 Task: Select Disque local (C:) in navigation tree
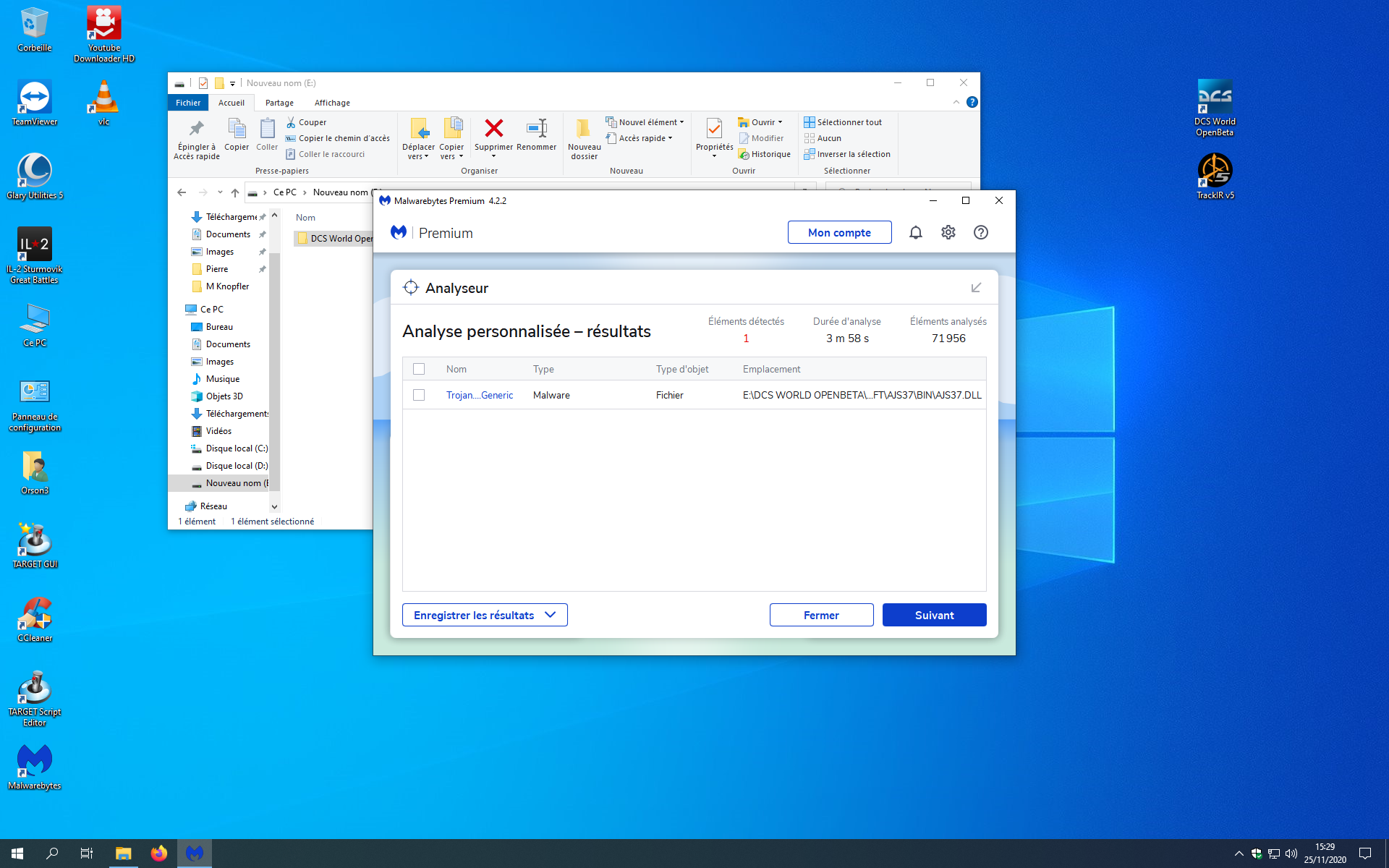tap(229, 448)
